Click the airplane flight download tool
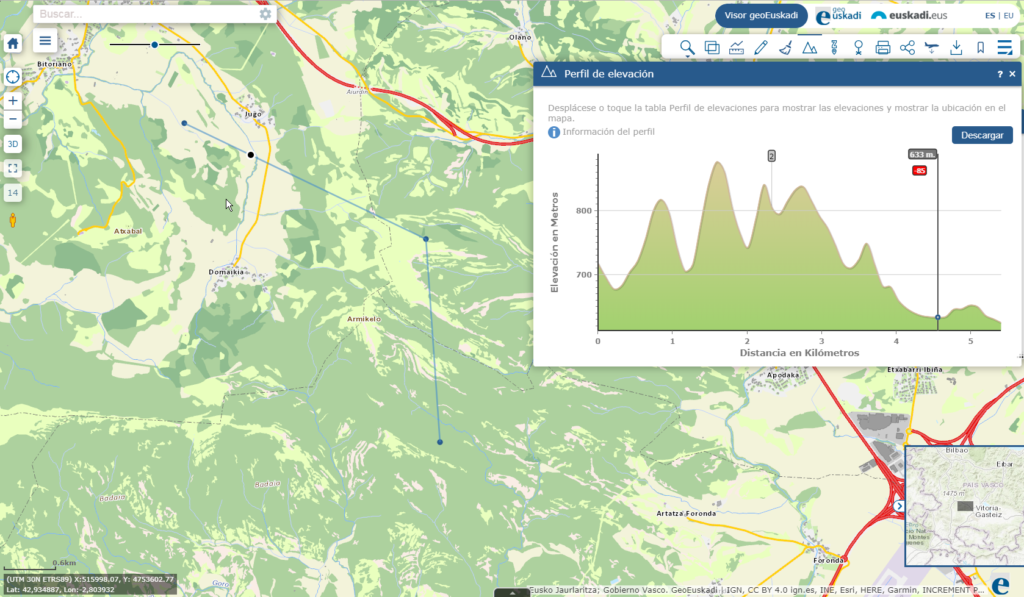The width and height of the screenshot is (1024, 597). coord(931,48)
